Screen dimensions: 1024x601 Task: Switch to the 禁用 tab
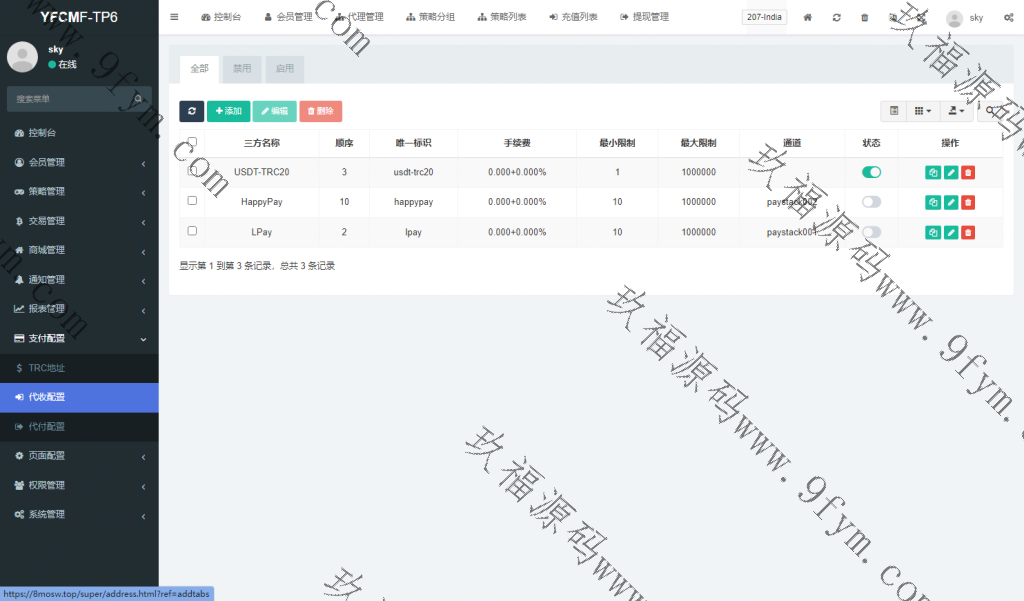(x=242, y=69)
